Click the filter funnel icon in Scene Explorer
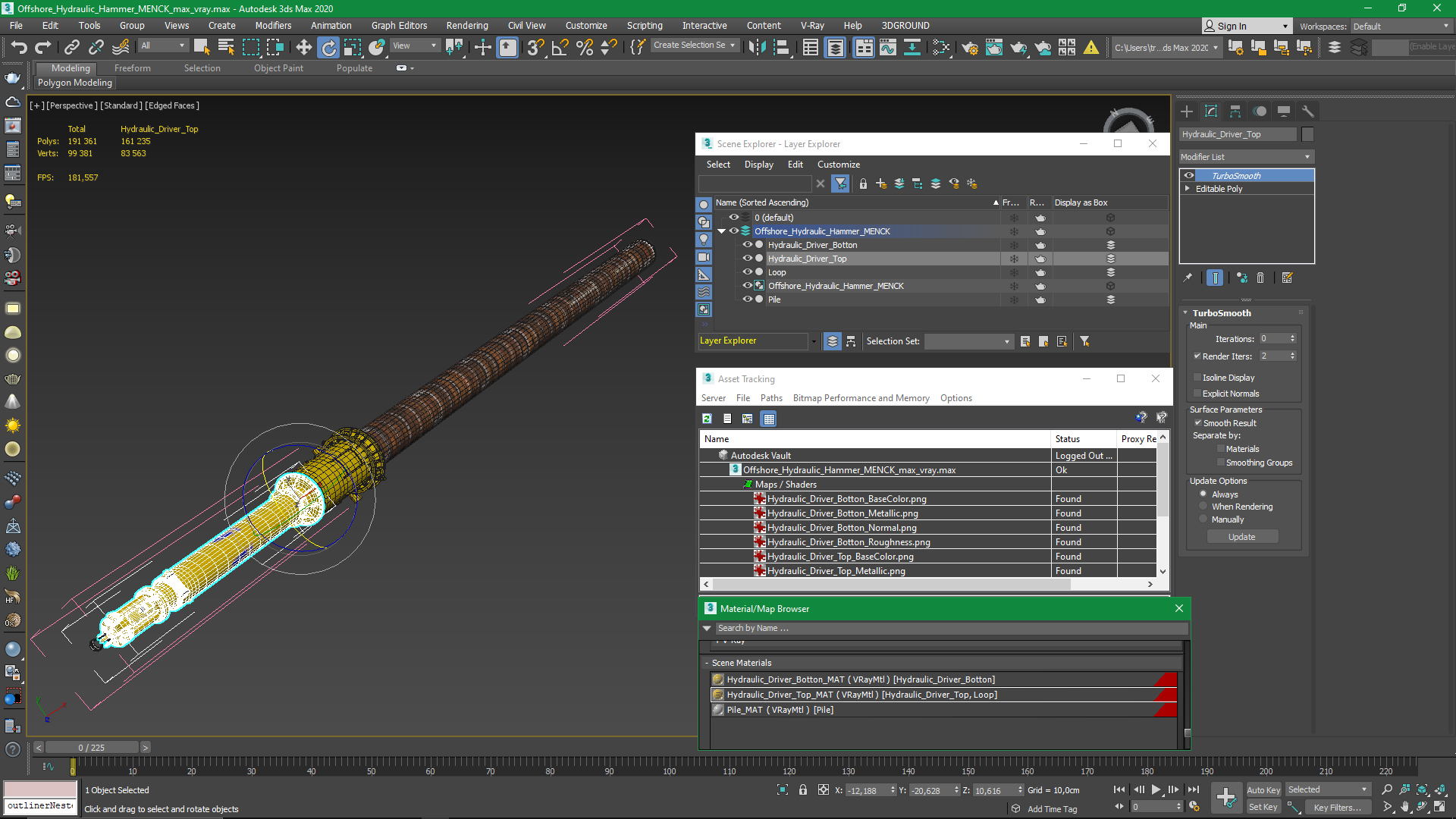 pos(840,184)
